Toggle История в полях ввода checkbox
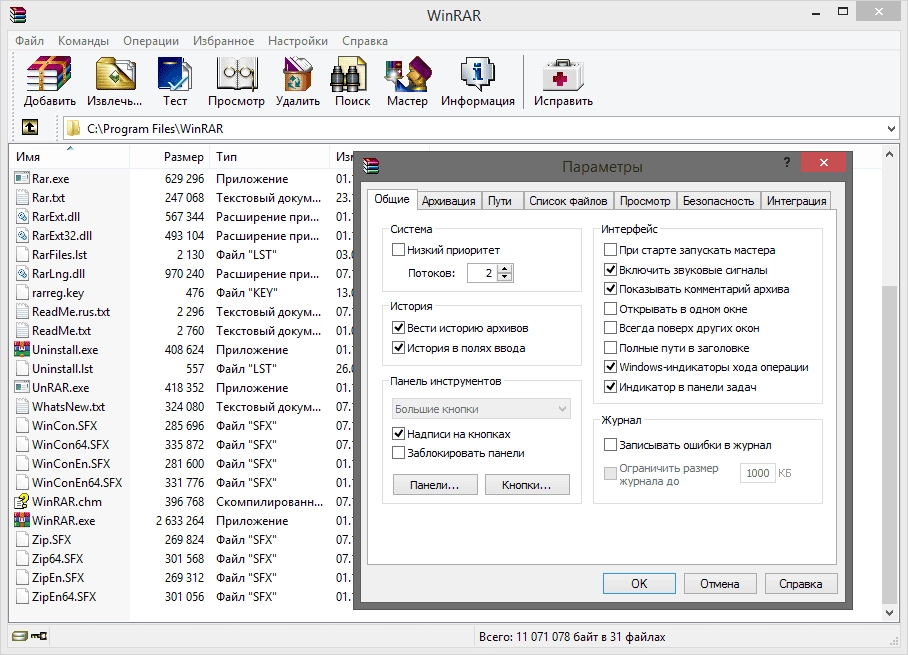The width and height of the screenshot is (908, 655). point(398,347)
